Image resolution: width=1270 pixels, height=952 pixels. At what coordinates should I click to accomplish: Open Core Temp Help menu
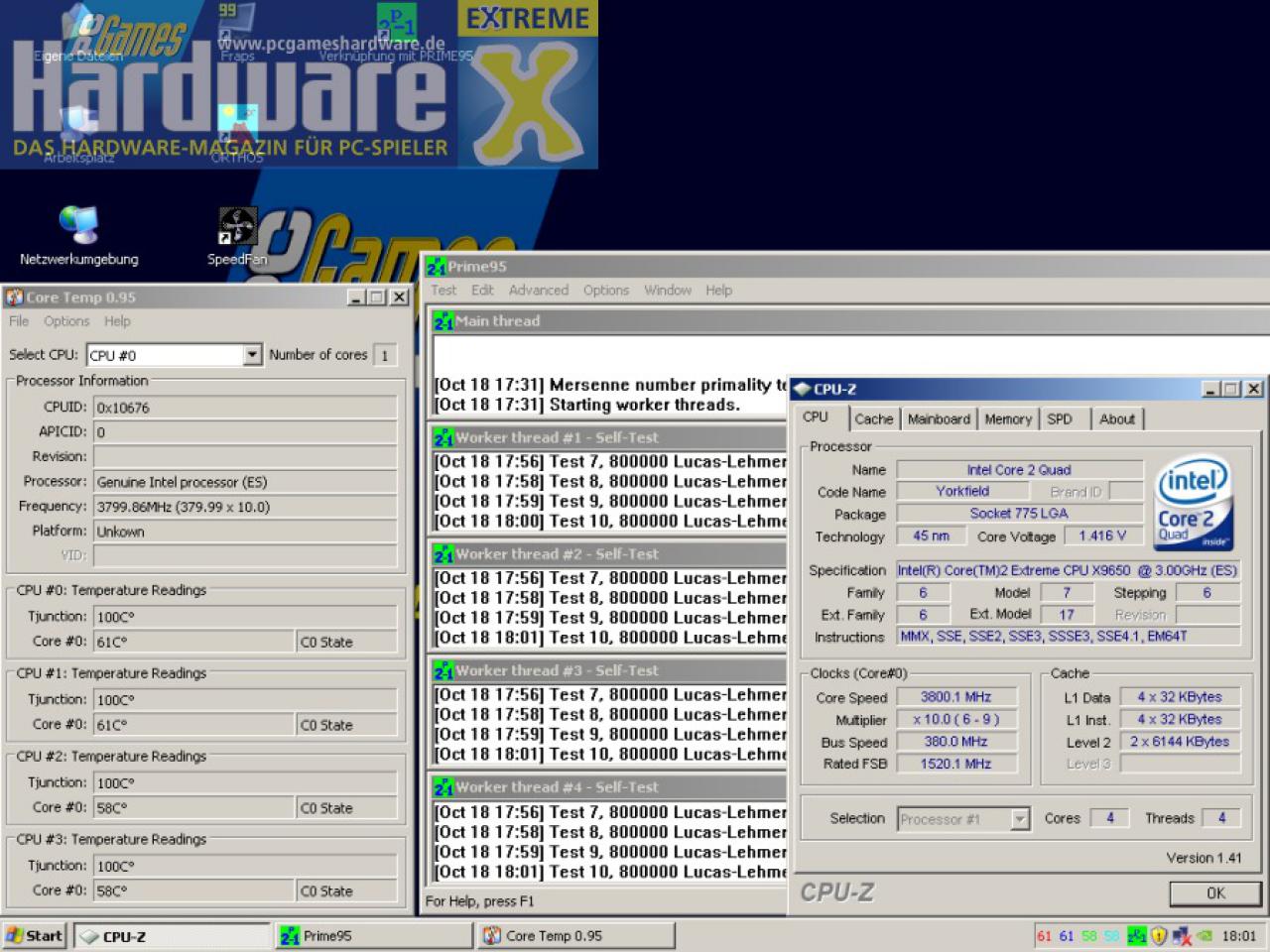117,321
